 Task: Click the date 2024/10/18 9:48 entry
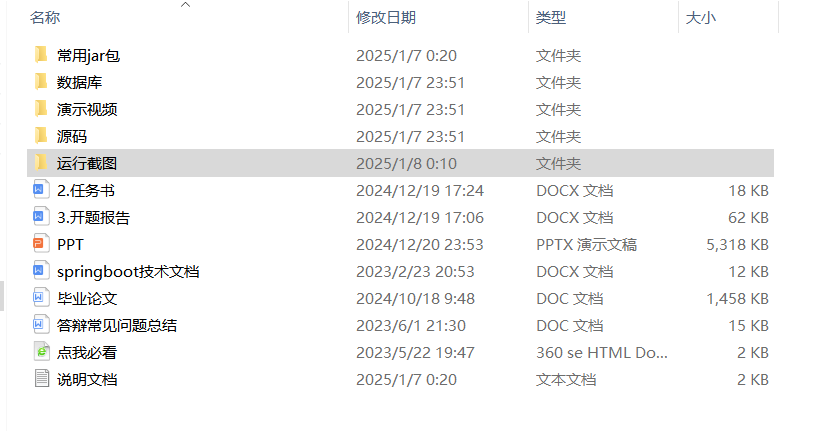point(415,298)
